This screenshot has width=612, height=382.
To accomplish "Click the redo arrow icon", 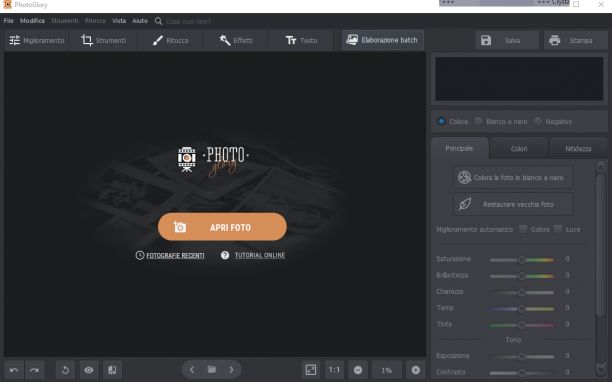I will (34, 370).
